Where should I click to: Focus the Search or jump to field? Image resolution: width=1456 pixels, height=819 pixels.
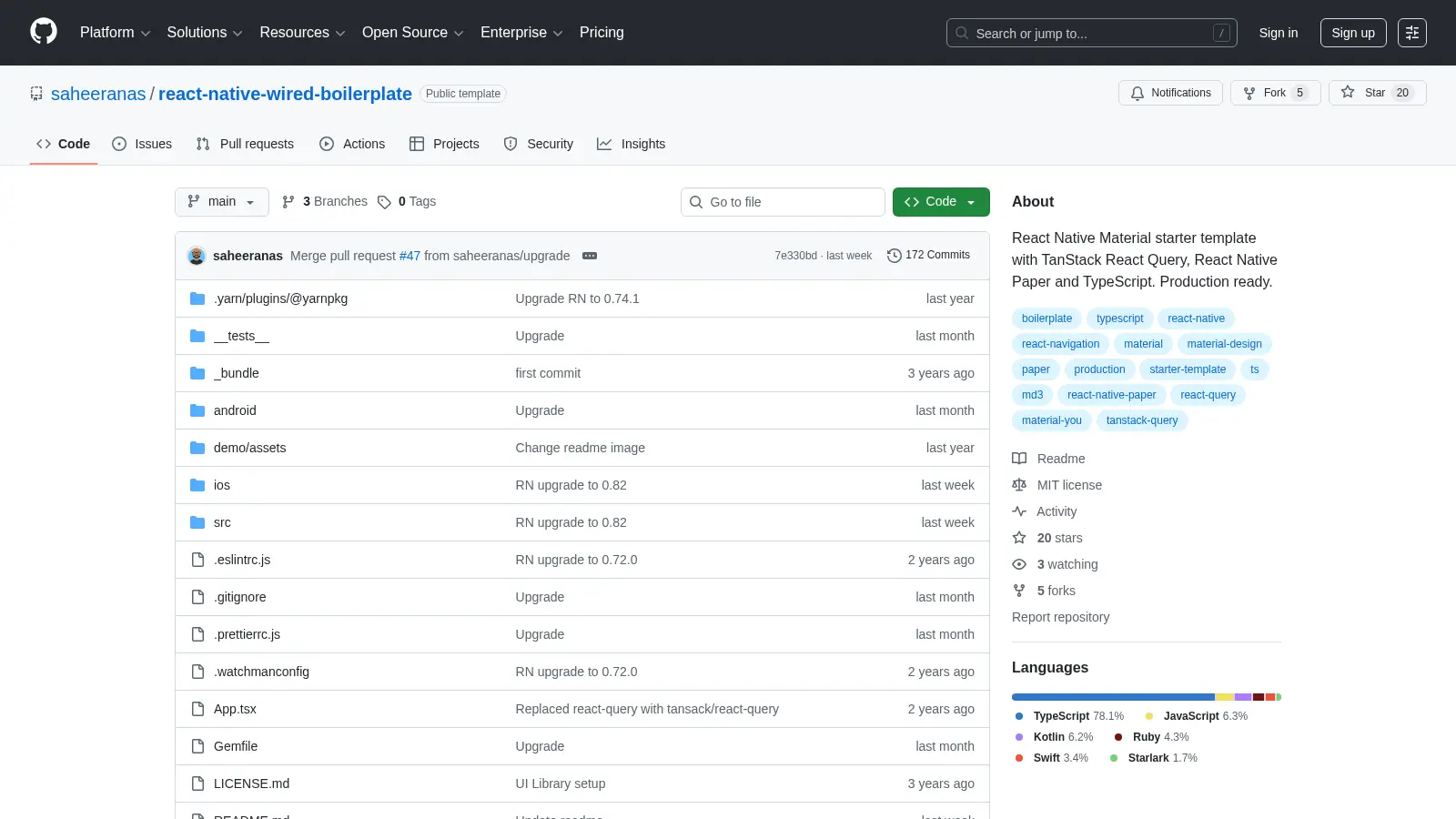pyautogui.click(x=1092, y=33)
